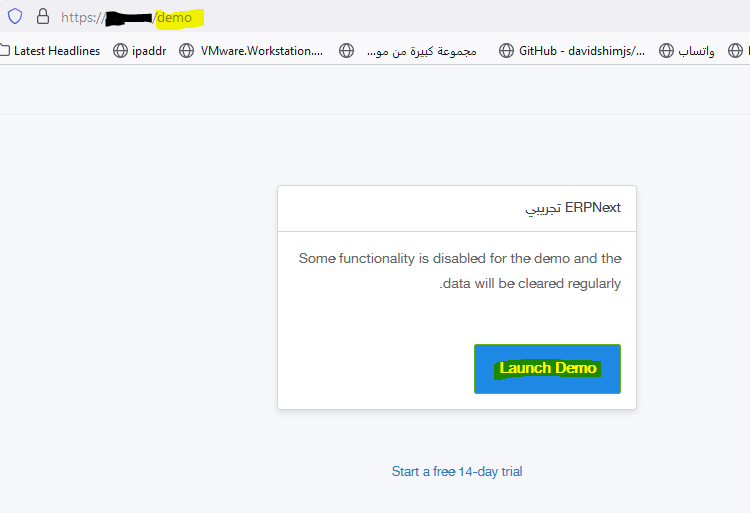Open the ipaddr bookmark
Image resolution: width=750 pixels, height=513 pixels.
[140, 51]
